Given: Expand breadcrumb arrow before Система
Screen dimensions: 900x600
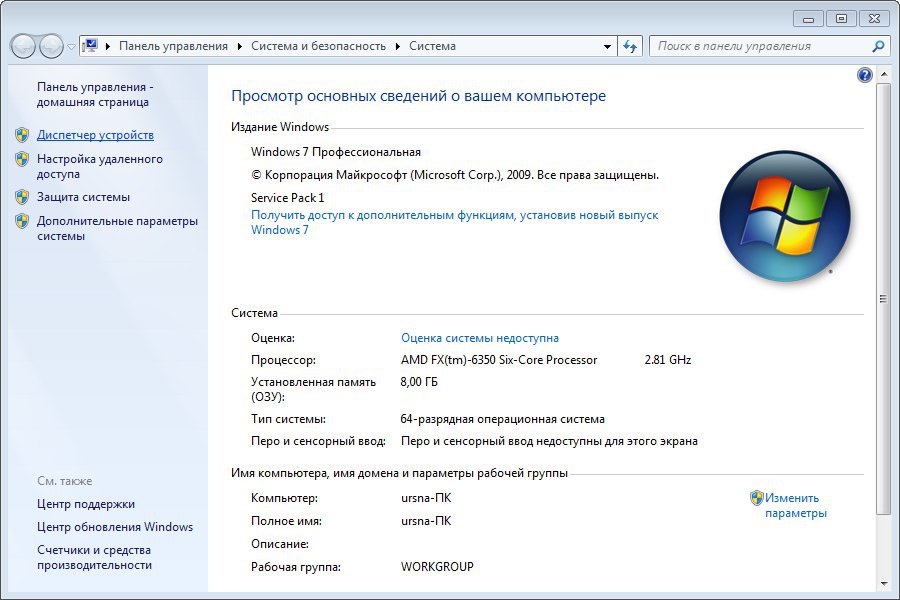Looking at the screenshot, I should pos(397,46).
